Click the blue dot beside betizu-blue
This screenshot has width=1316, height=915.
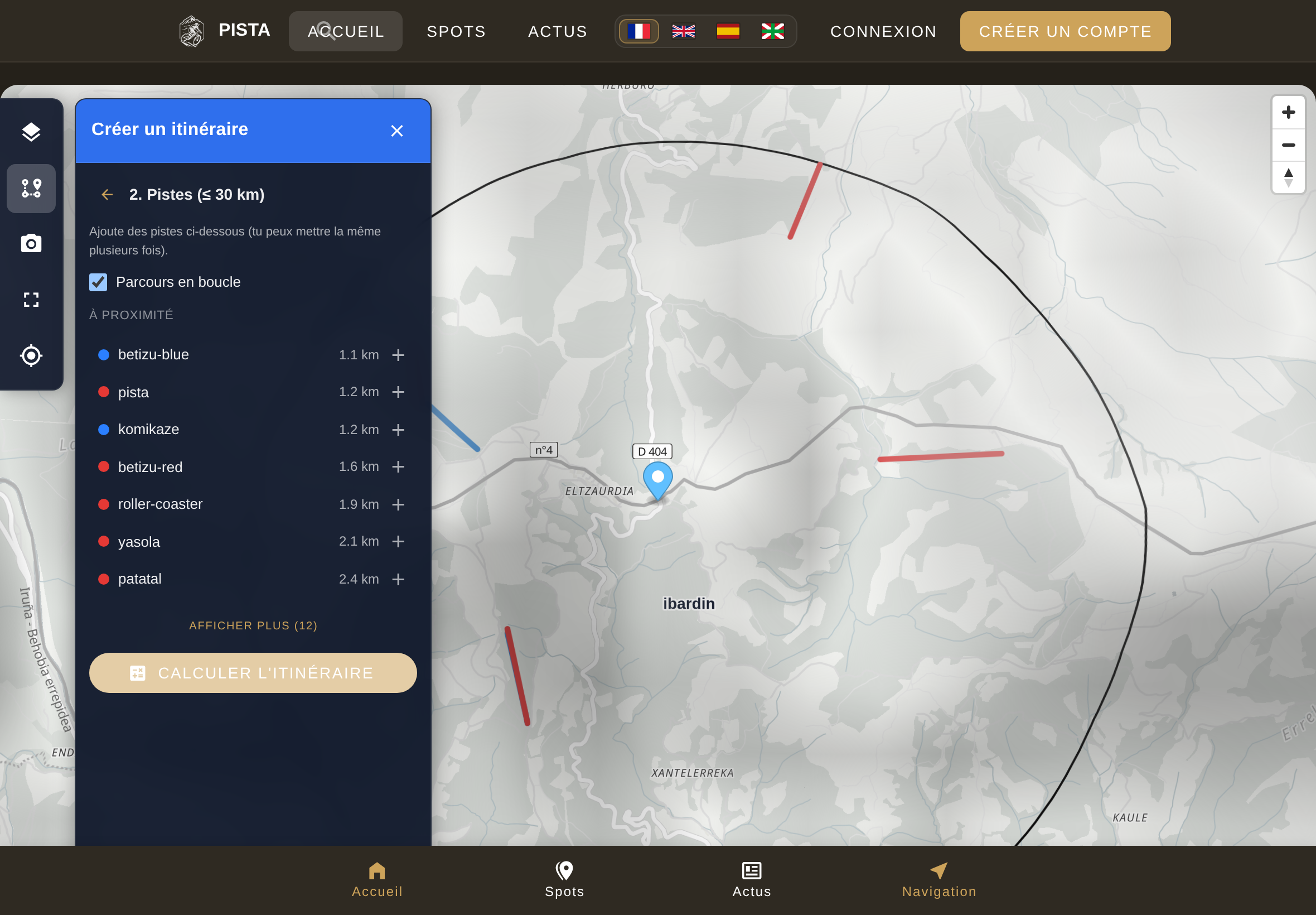[x=104, y=355]
